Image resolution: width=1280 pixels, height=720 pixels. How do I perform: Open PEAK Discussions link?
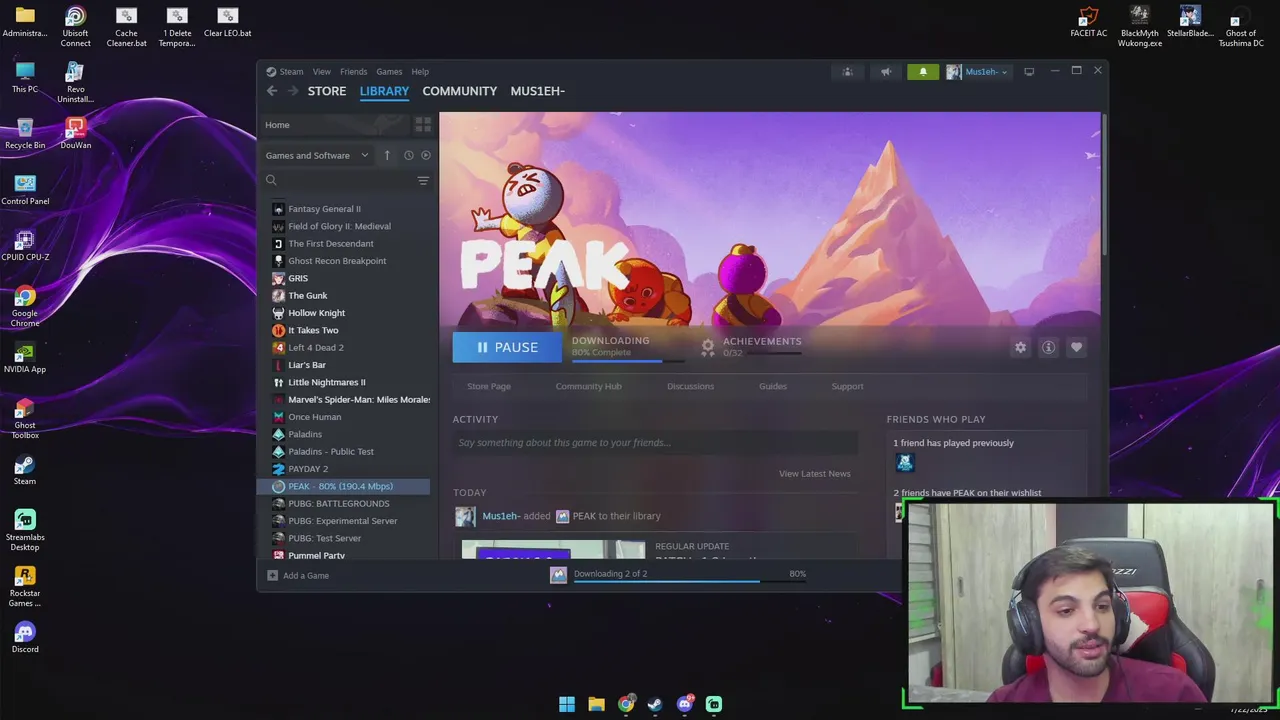[x=690, y=386]
